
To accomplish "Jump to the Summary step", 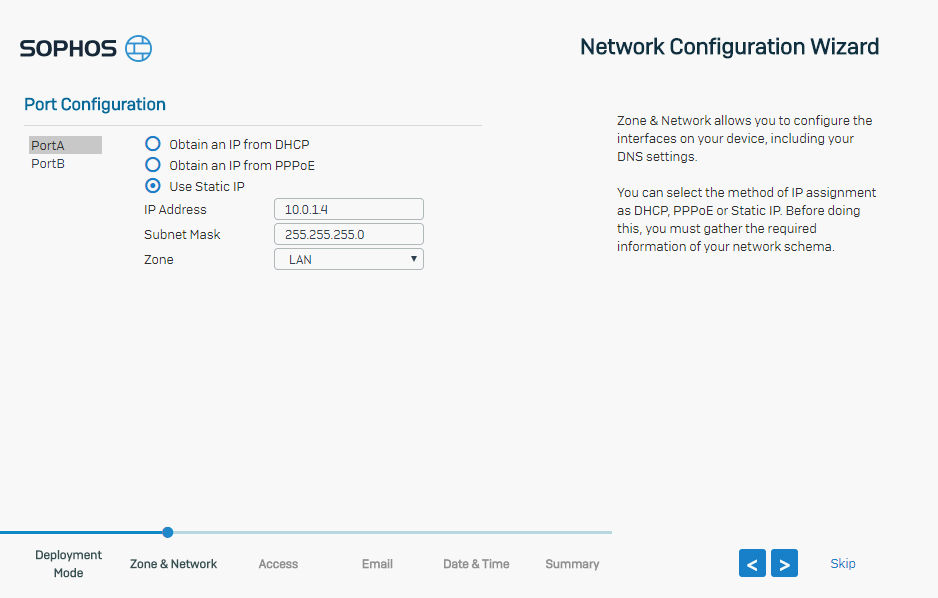I will tap(572, 564).
